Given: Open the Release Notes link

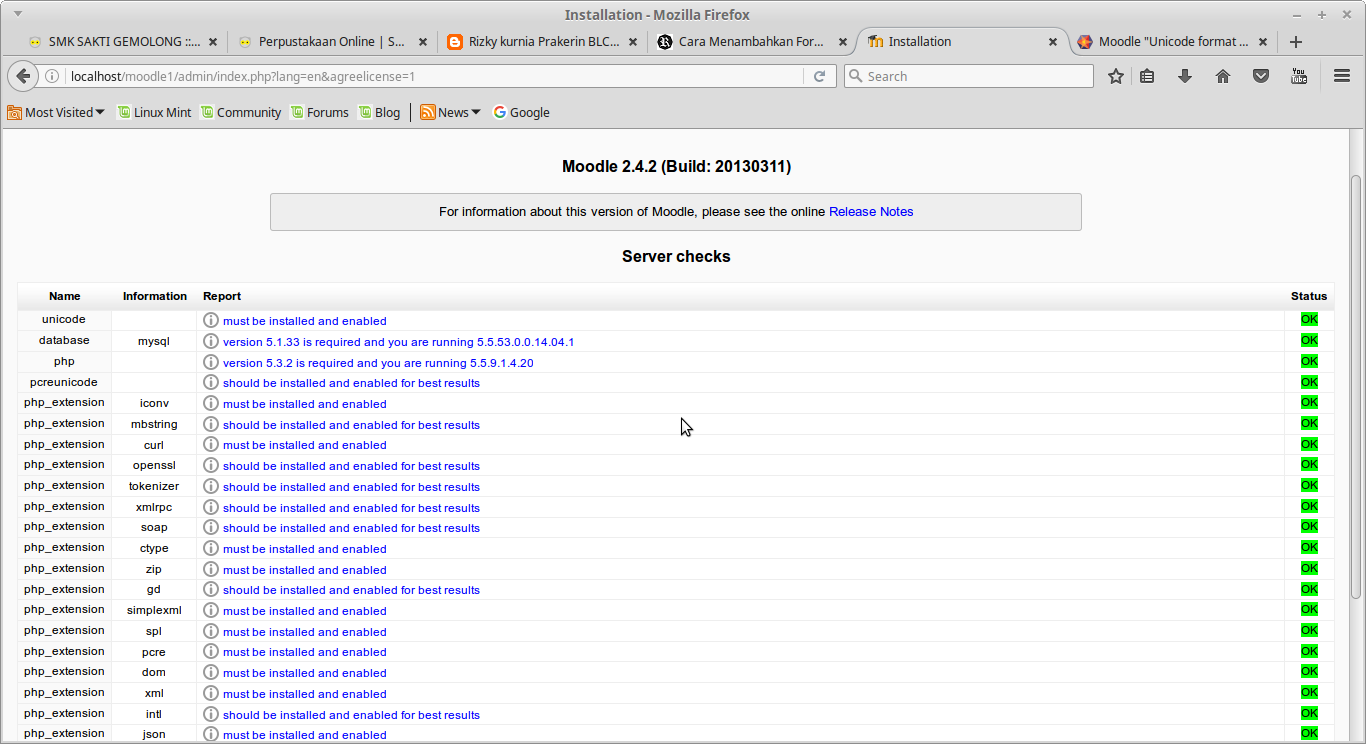Looking at the screenshot, I should 871,212.
